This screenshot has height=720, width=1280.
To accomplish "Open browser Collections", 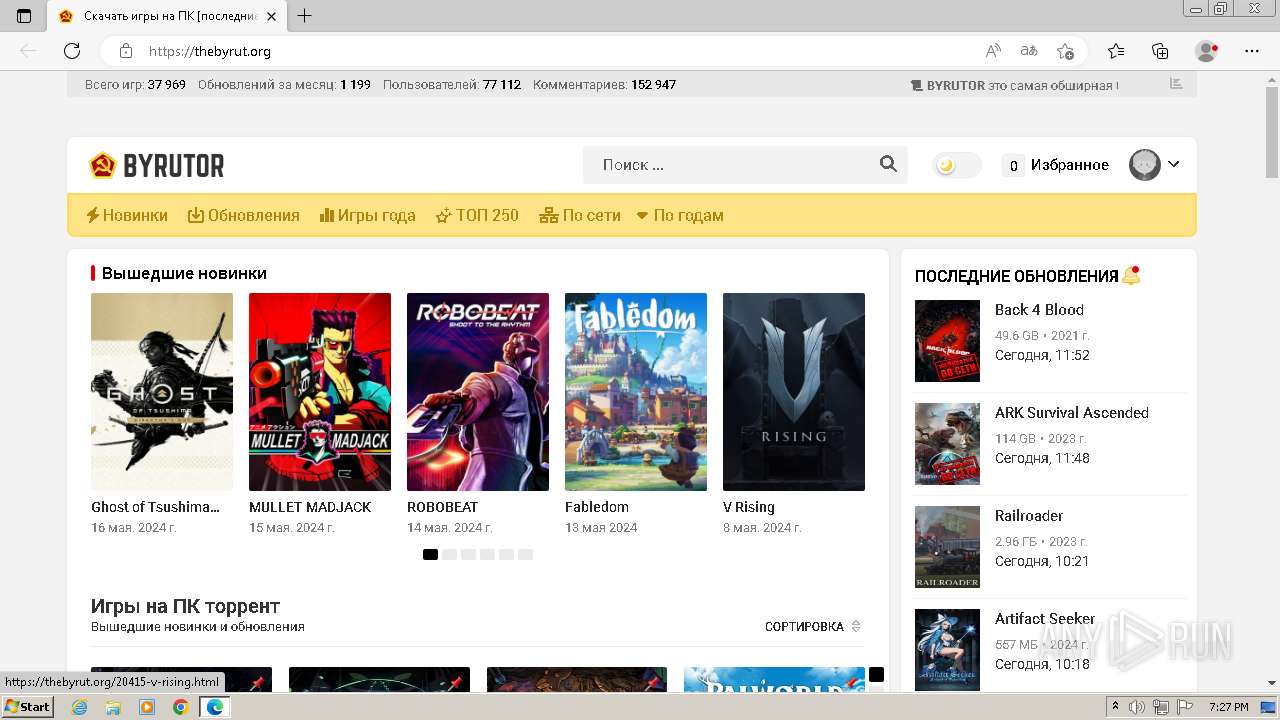I will (x=1160, y=51).
